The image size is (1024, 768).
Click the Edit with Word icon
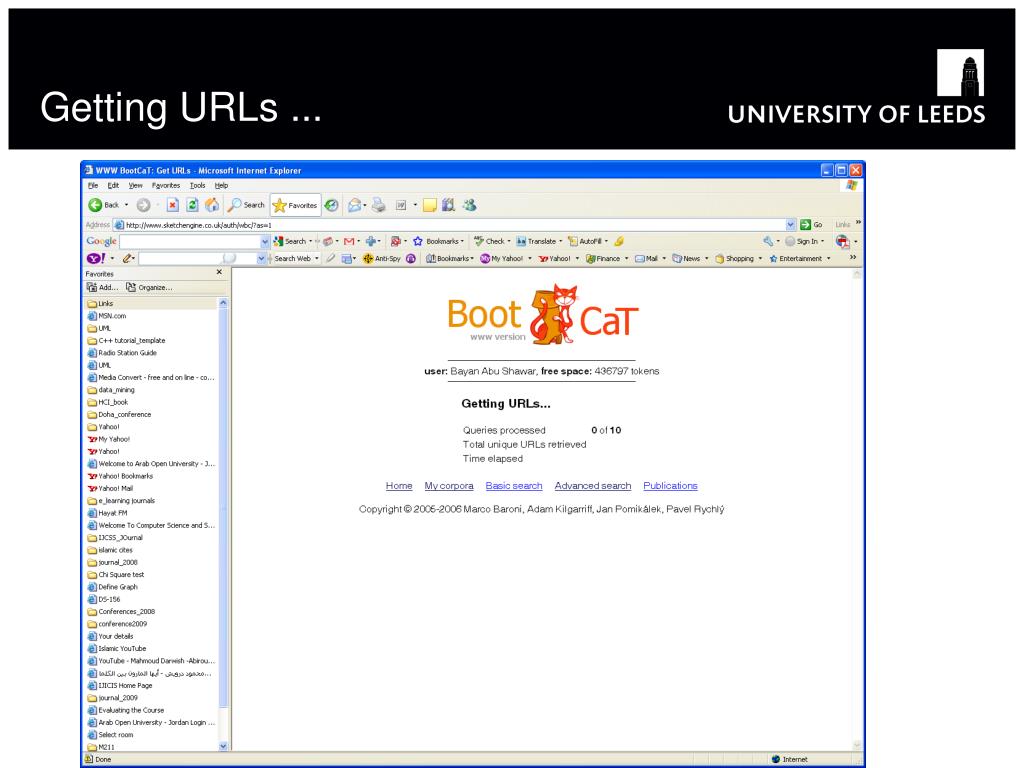(401, 205)
